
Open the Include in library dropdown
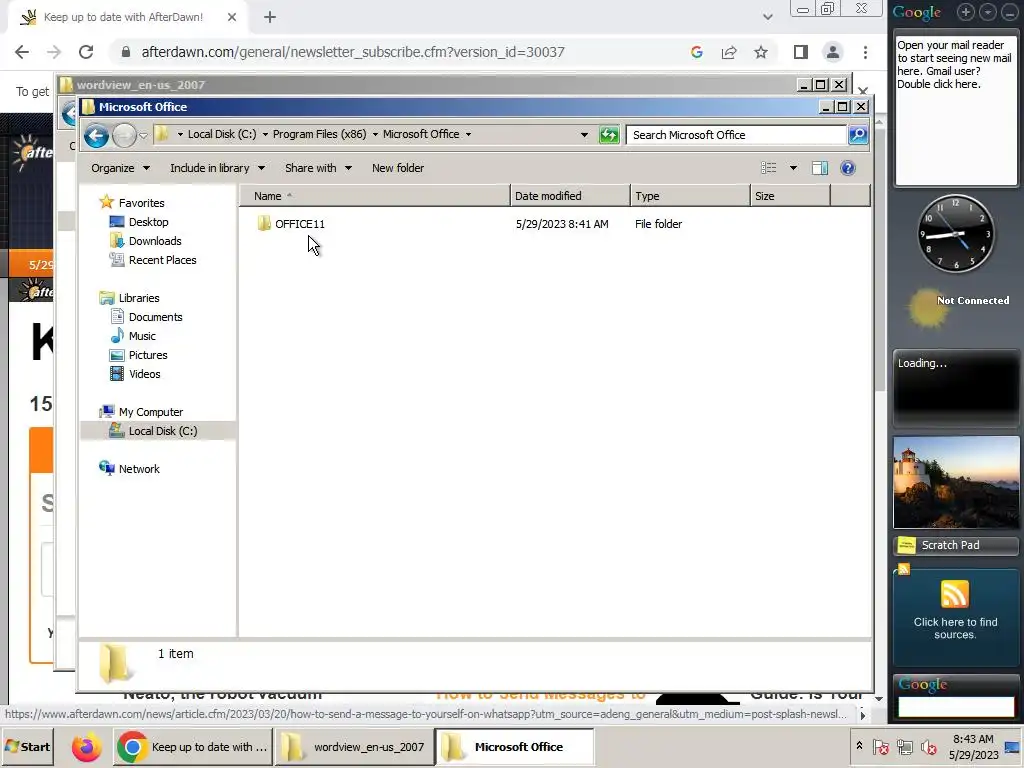tap(217, 168)
